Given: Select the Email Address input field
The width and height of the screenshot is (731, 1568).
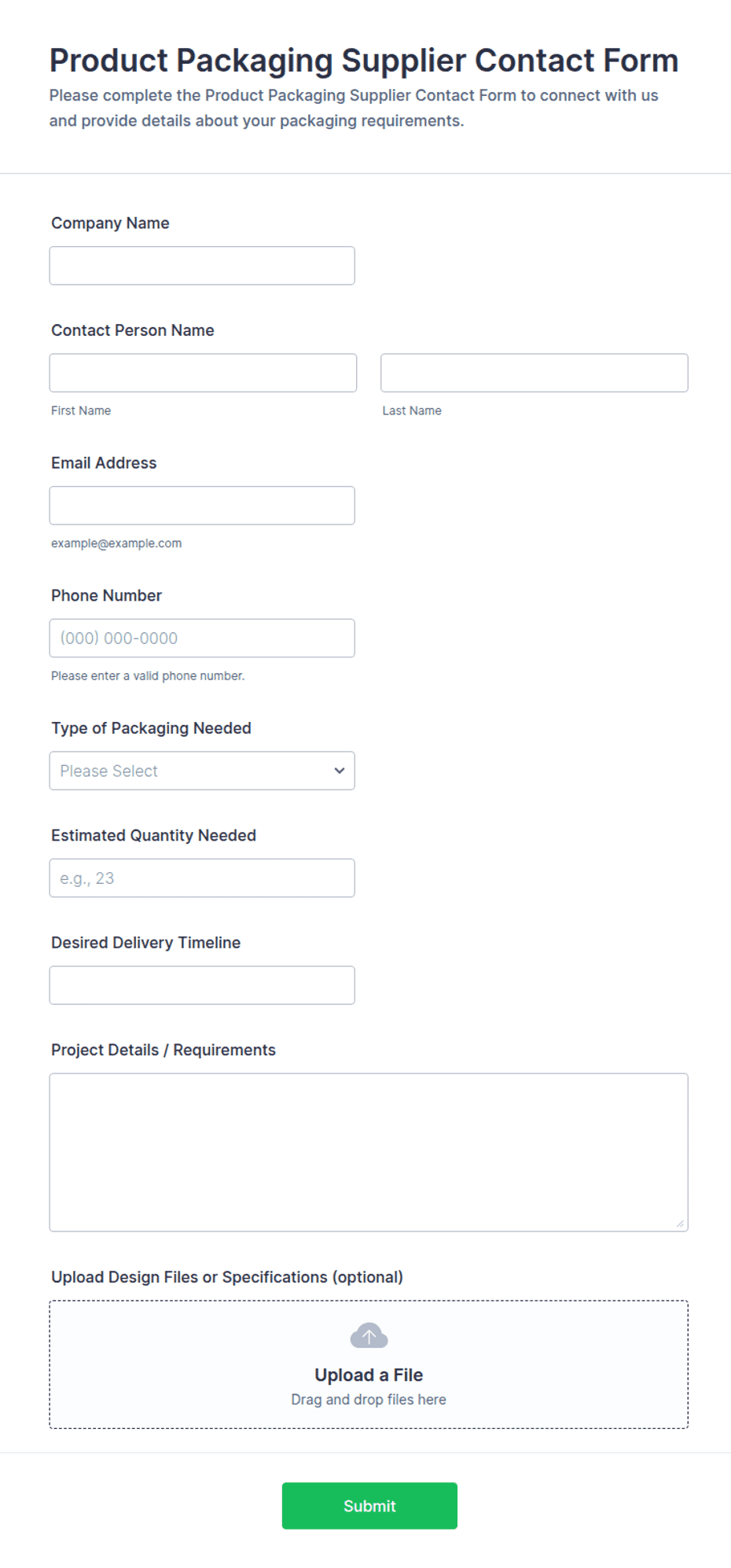Looking at the screenshot, I should pyautogui.click(x=202, y=506).
